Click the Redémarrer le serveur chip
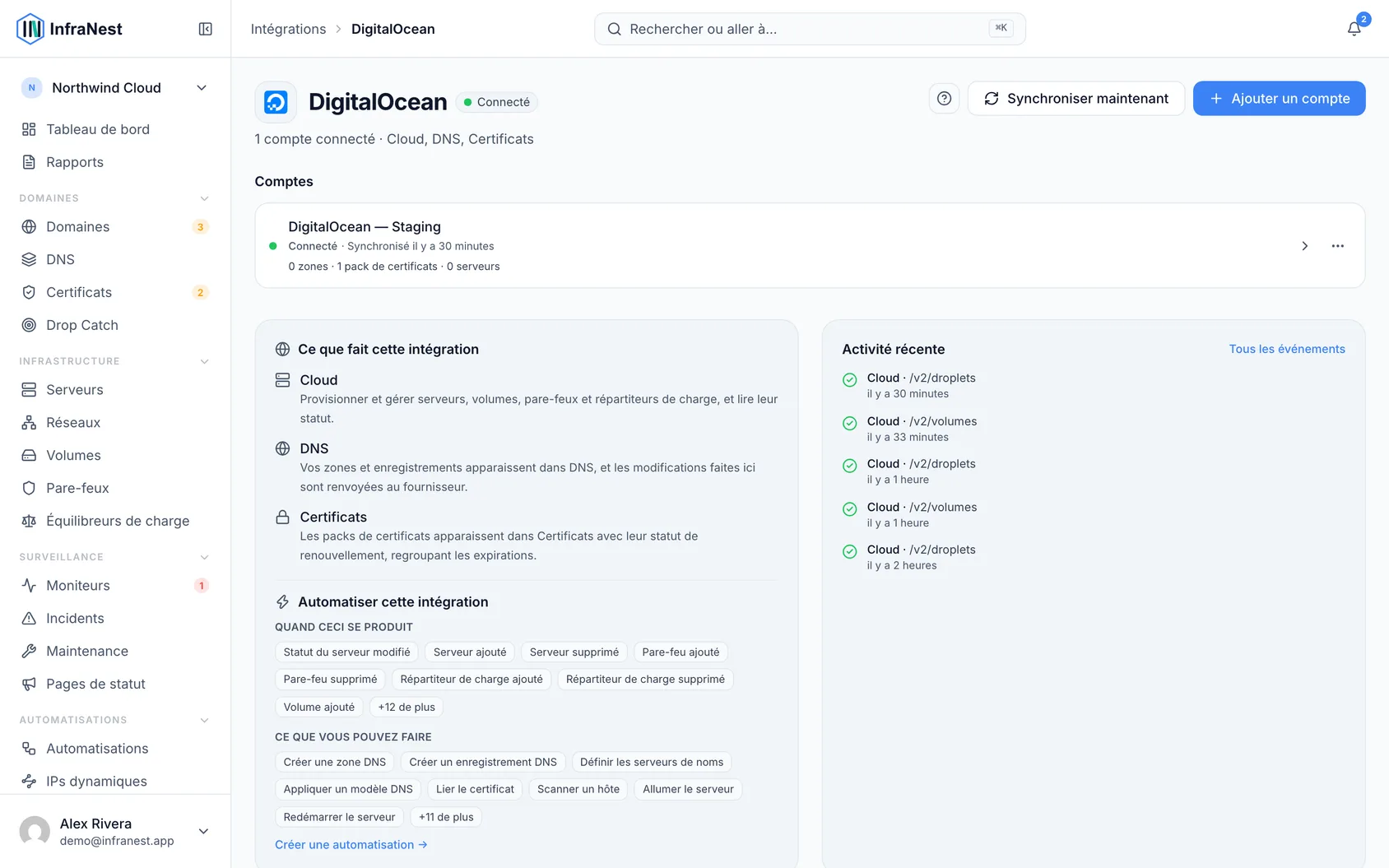This screenshot has width=1389, height=868. pyautogui.click(x=339, y=817)
